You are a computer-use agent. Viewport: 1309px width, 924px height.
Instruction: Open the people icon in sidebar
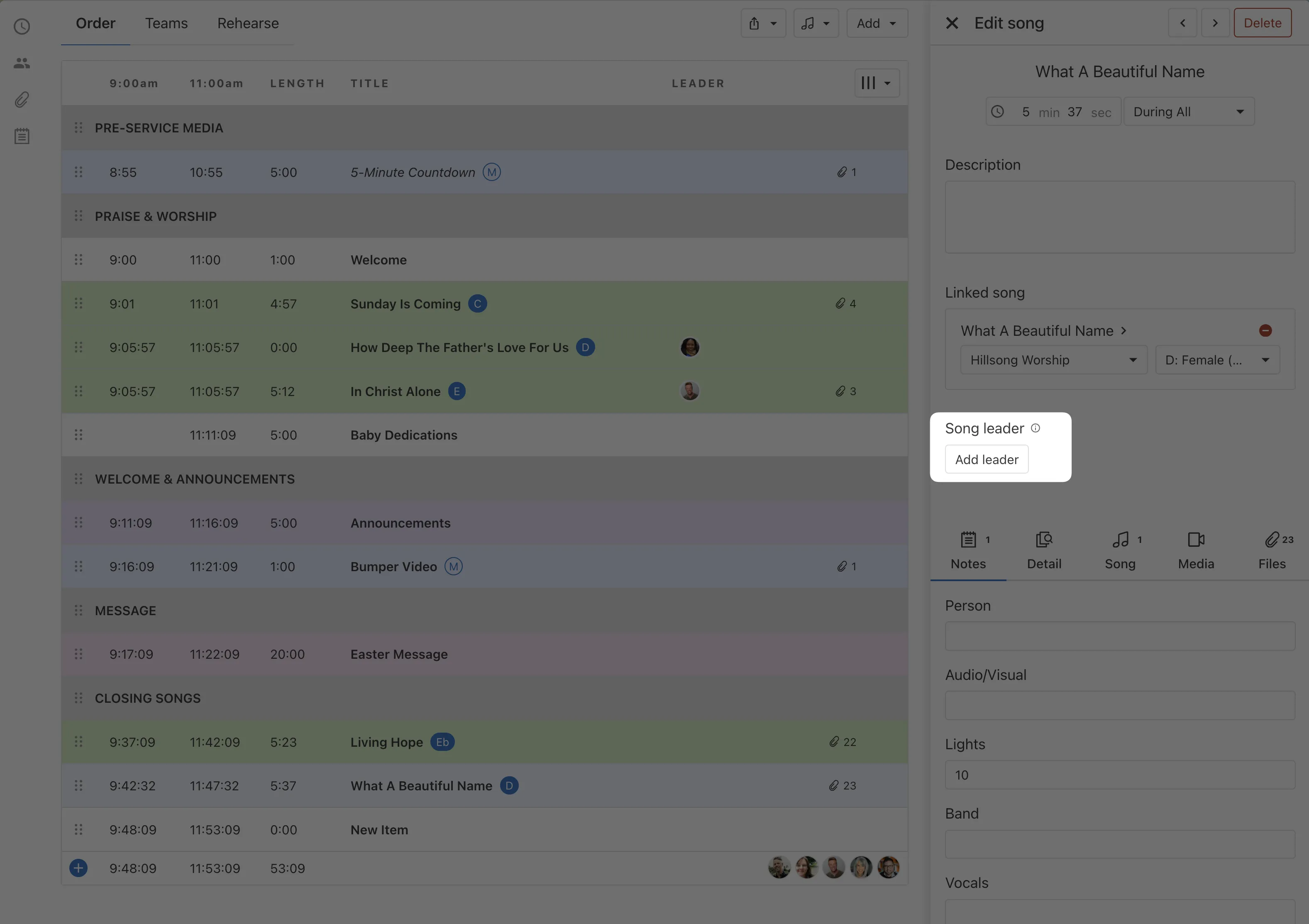tap(22, 64)
